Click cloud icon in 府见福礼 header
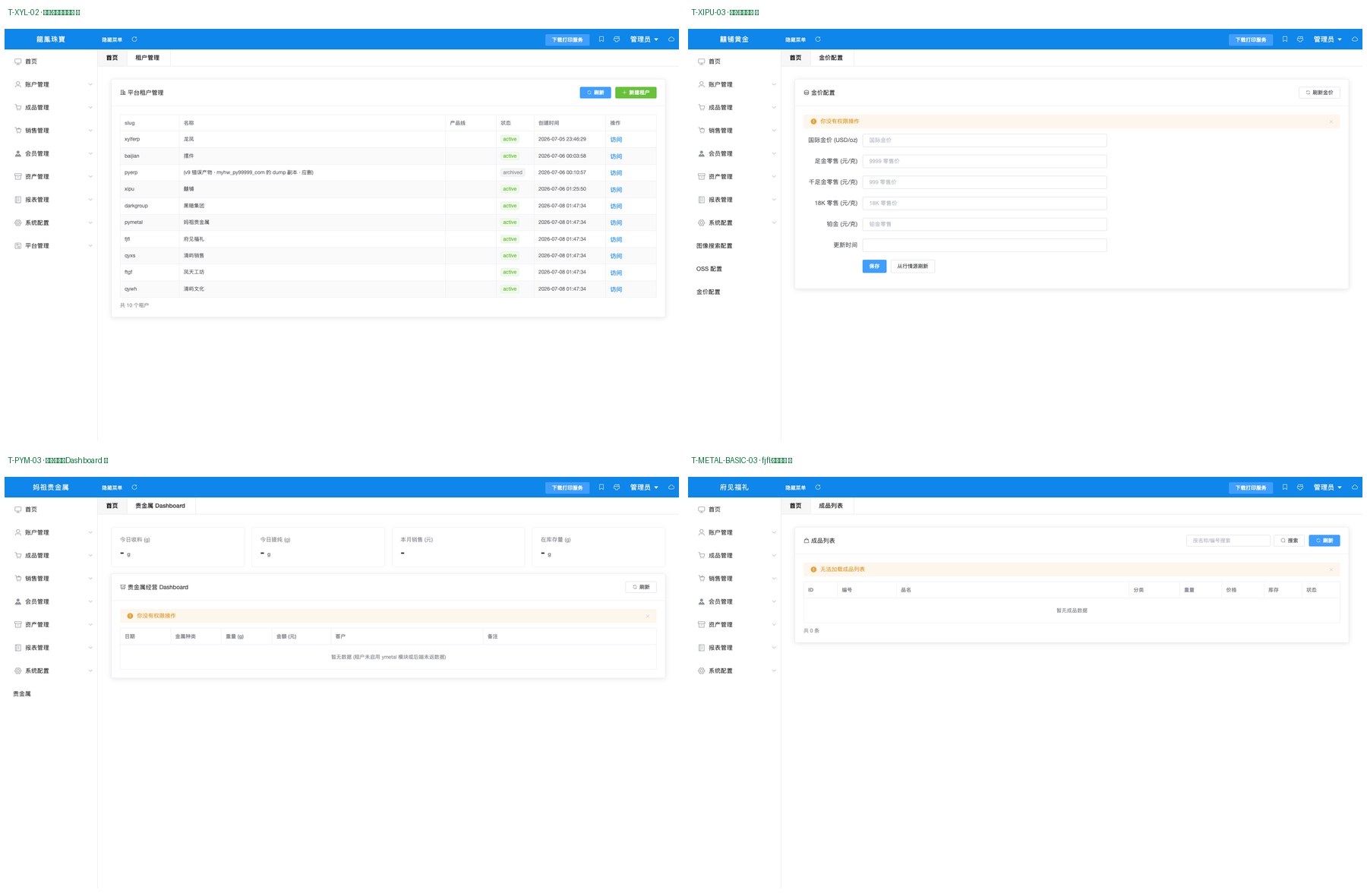The height and width of the screenshot is (896, 1367). click(x=1355, y=487)
